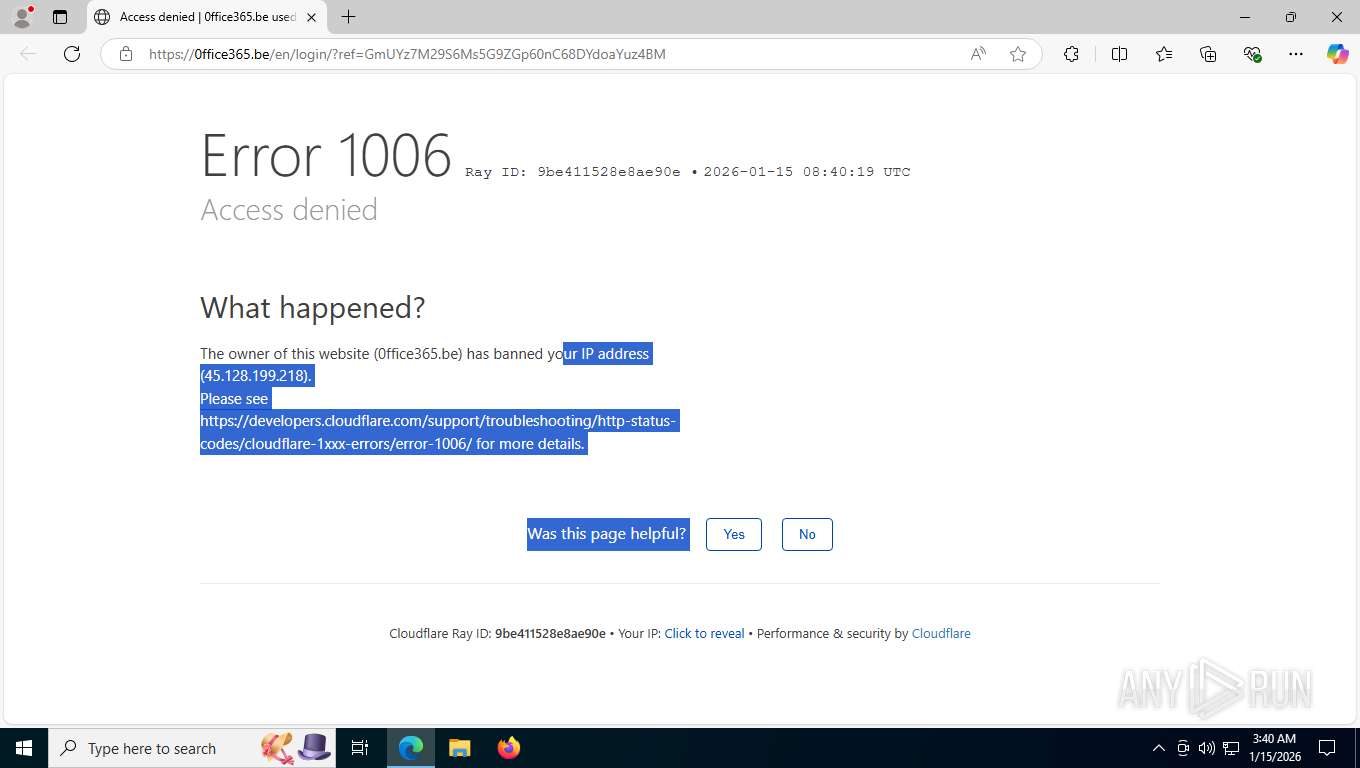
Task: Select the Access denied browser tab
Action: (206, 17)
